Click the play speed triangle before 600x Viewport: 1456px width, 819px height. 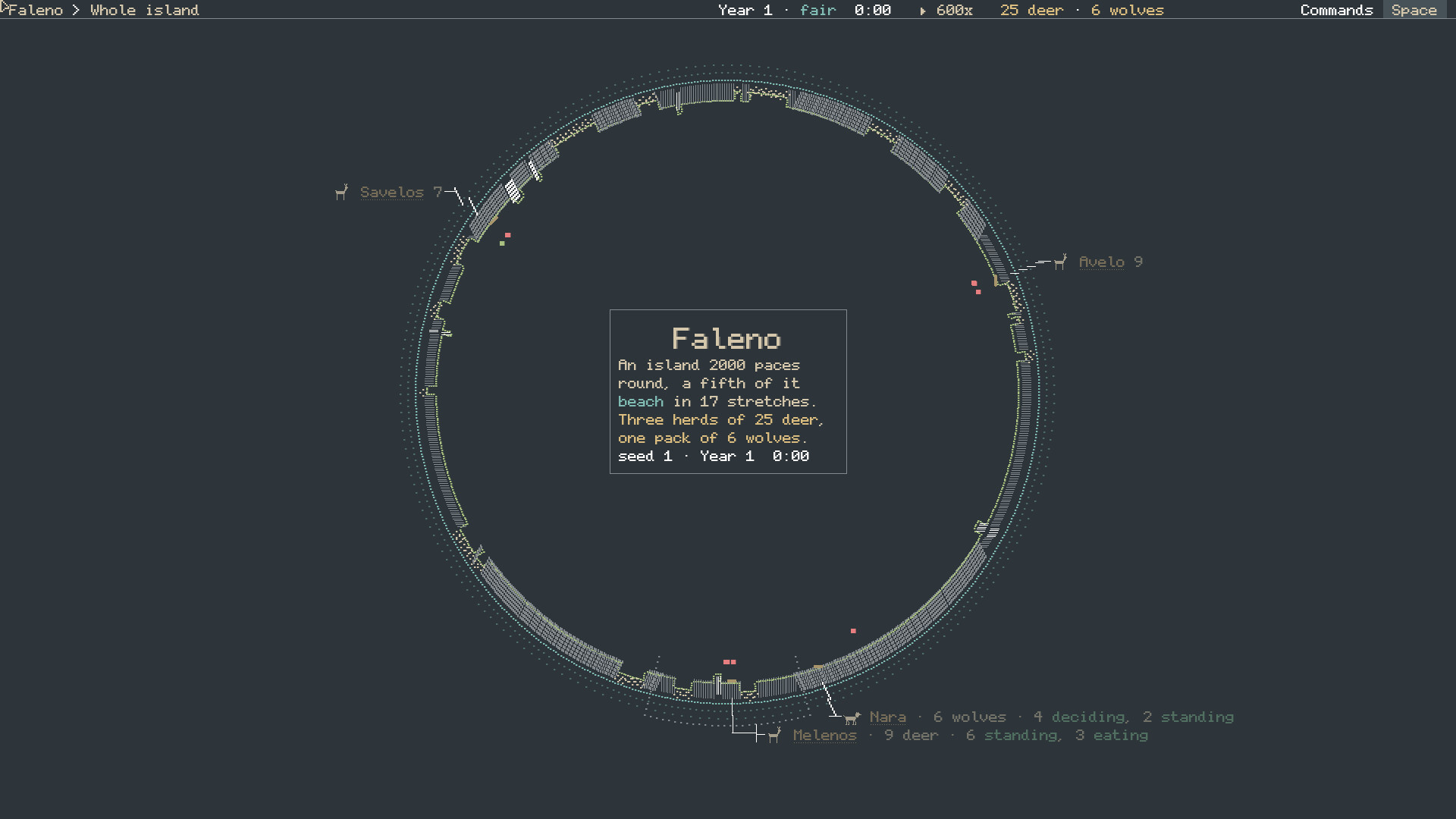923,11
